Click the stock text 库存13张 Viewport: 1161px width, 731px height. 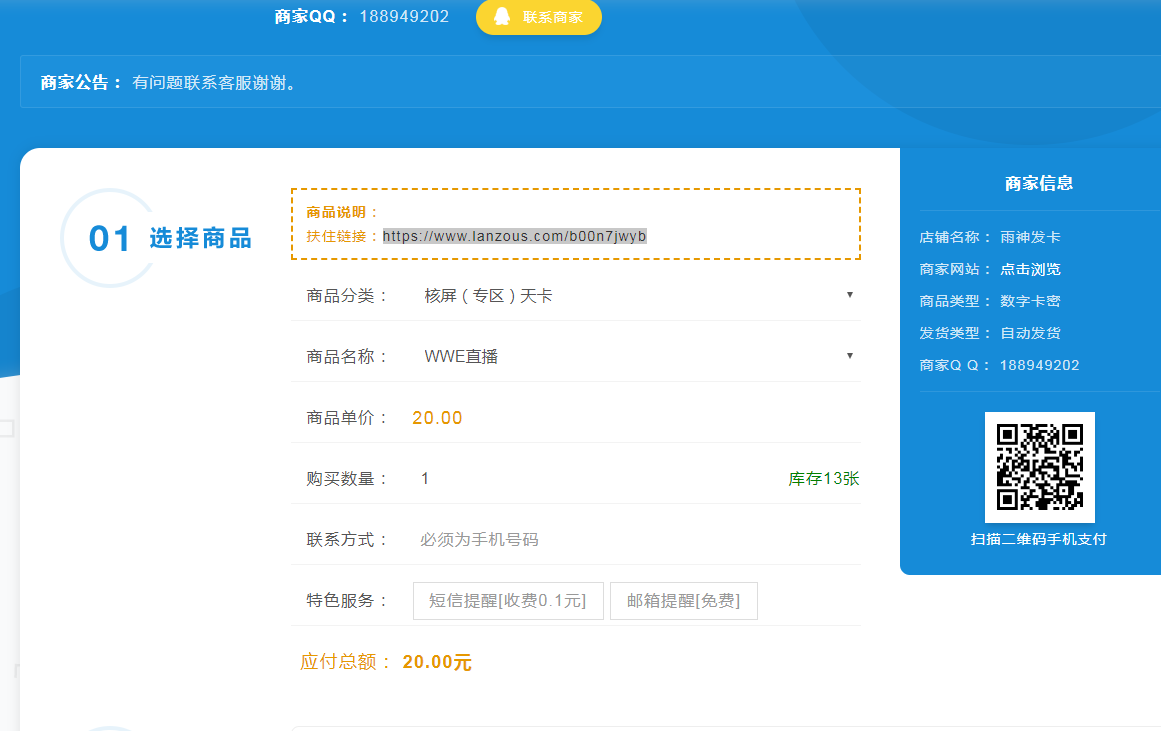[x=823, y=478]
